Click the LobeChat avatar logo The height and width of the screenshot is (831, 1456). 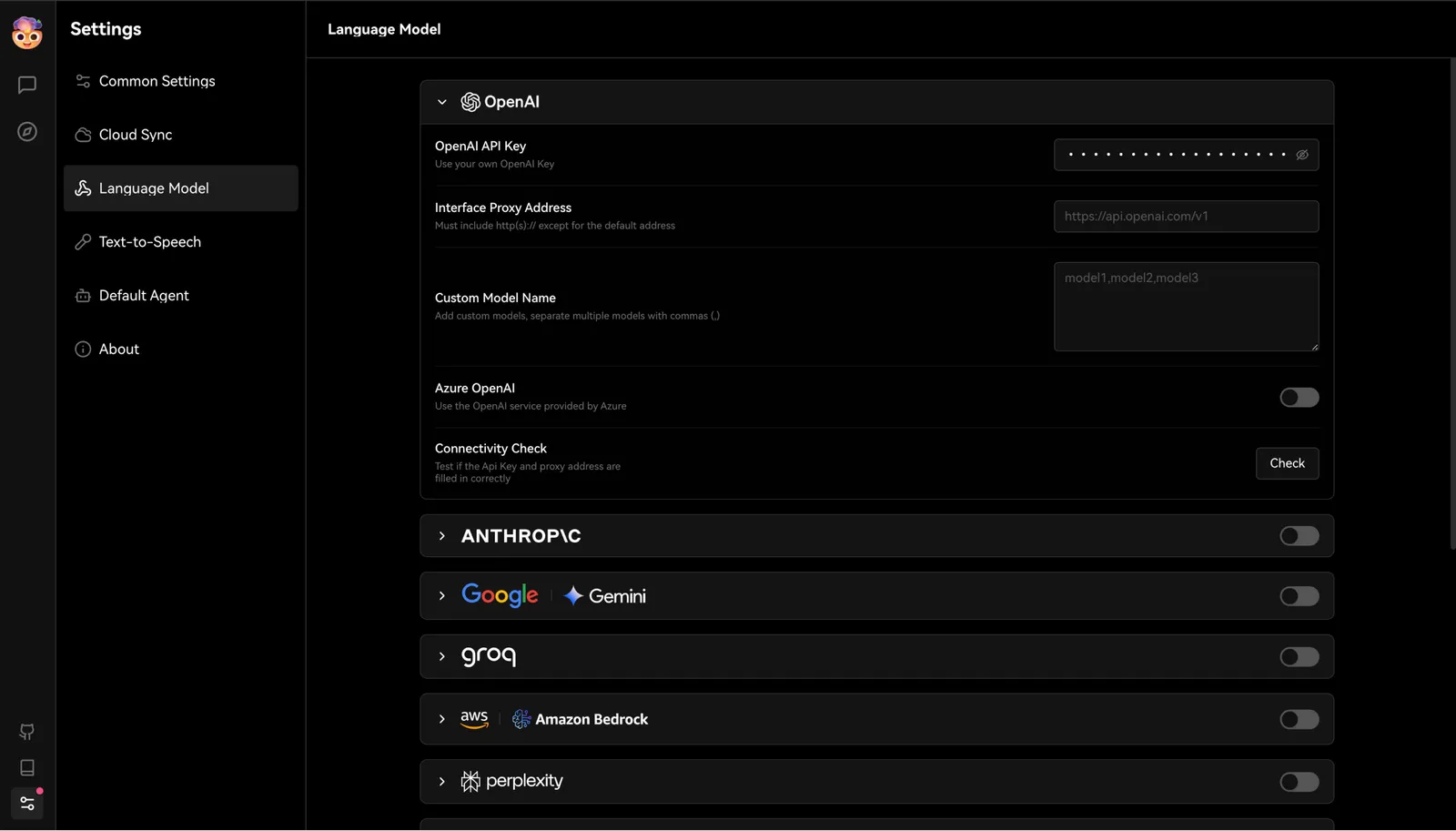[27, 33]
